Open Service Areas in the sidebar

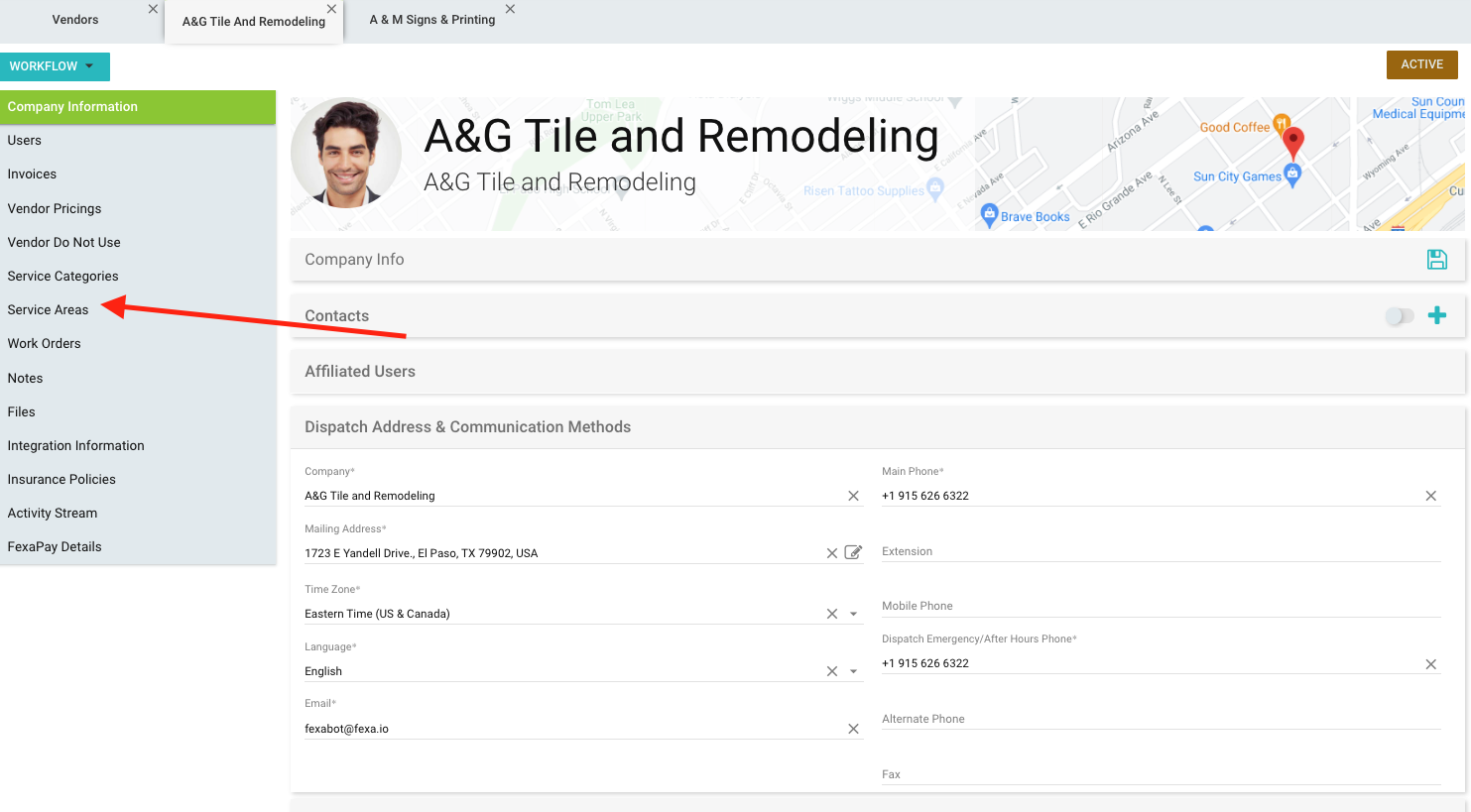click(x=48, y=310)
